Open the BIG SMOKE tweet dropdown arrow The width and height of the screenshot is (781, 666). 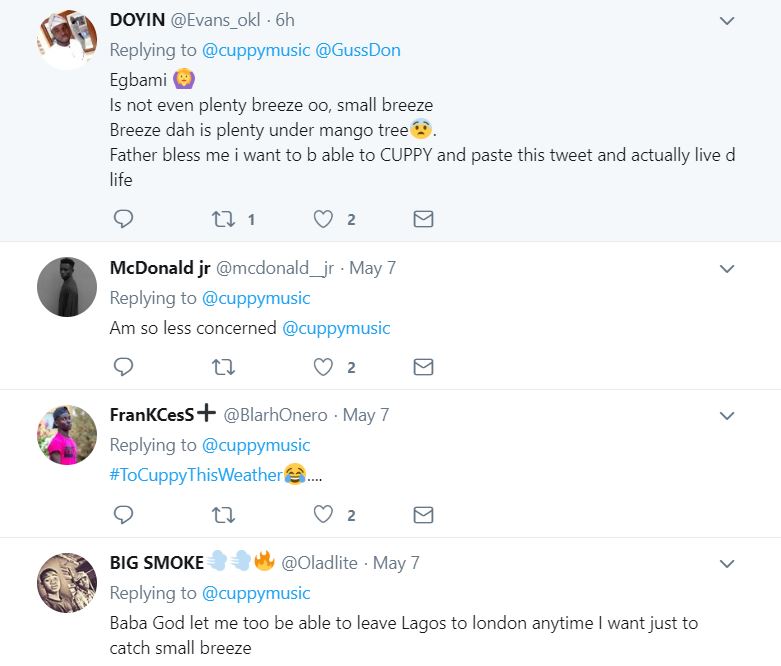[727, 564]
